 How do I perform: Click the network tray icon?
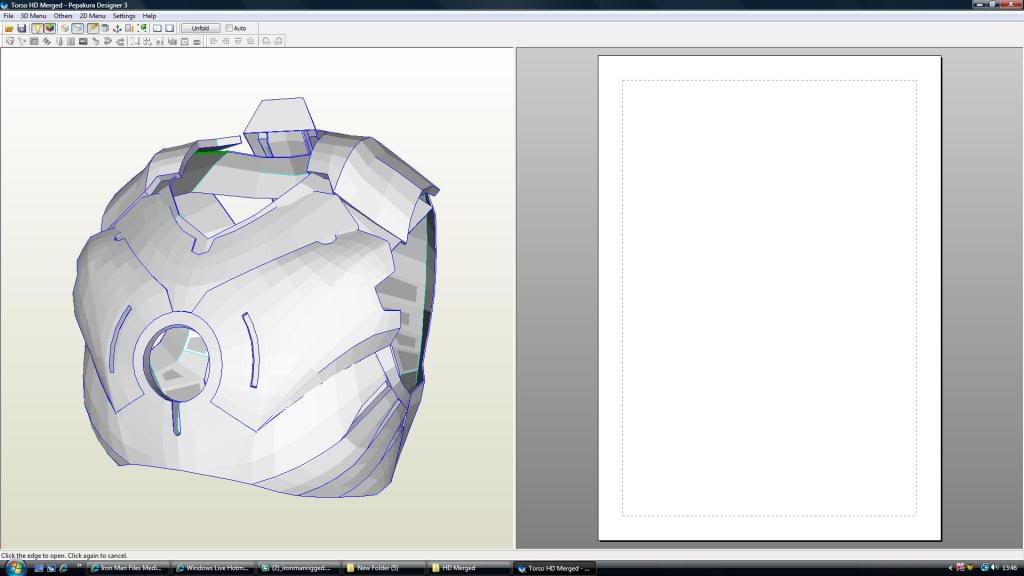(984, 568)
